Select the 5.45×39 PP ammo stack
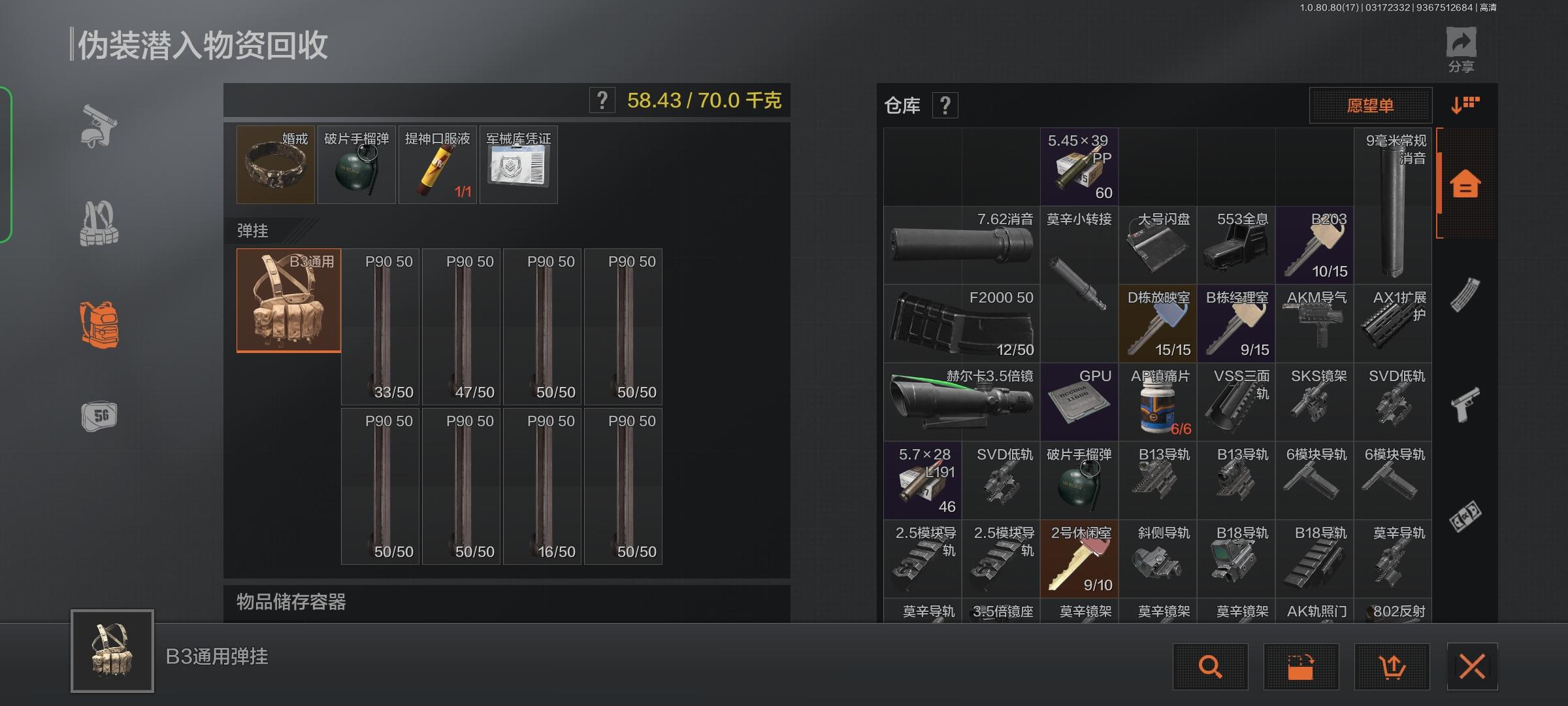1568x706 pixels. pos(1079,167)
